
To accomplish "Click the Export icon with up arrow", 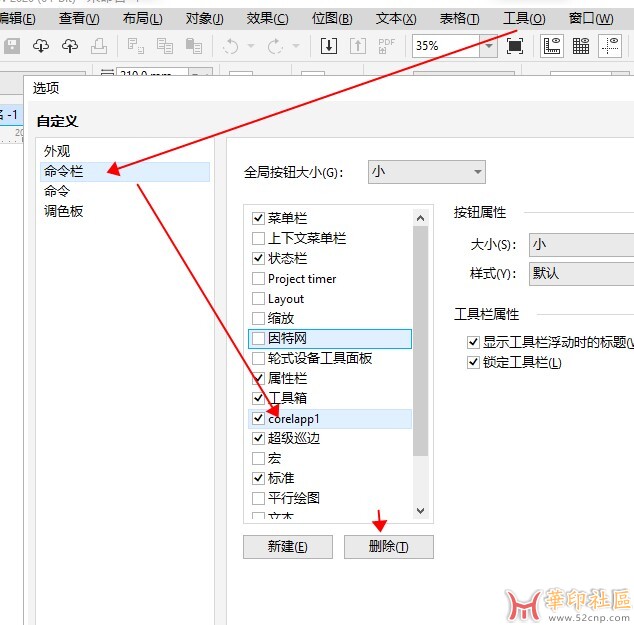I will (357, 46).
